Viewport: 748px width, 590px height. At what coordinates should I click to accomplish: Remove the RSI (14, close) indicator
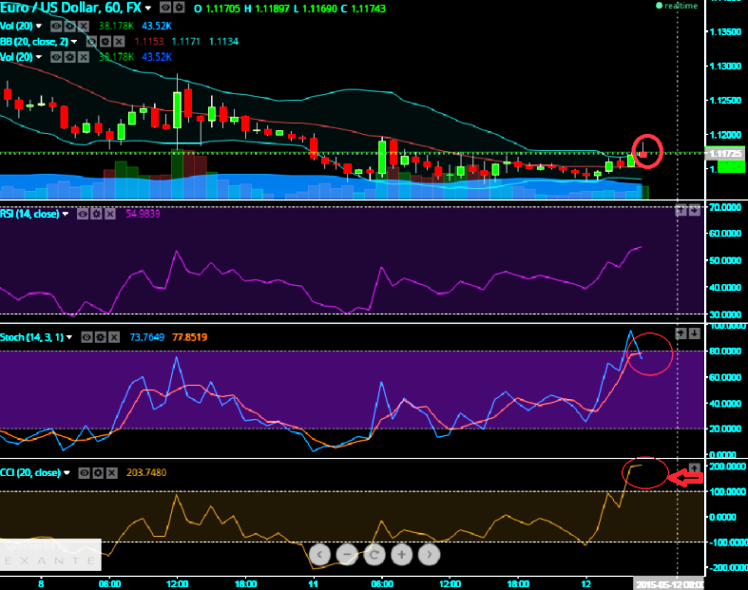pos(110,214)
